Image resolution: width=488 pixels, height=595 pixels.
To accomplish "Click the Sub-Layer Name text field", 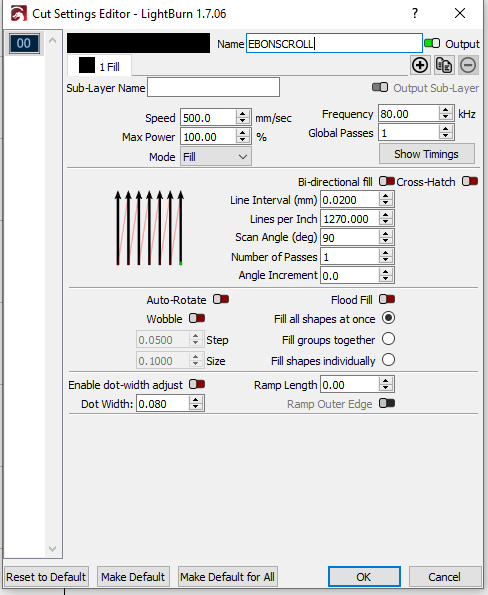I will pyautogui.click(x=213, y=88).
